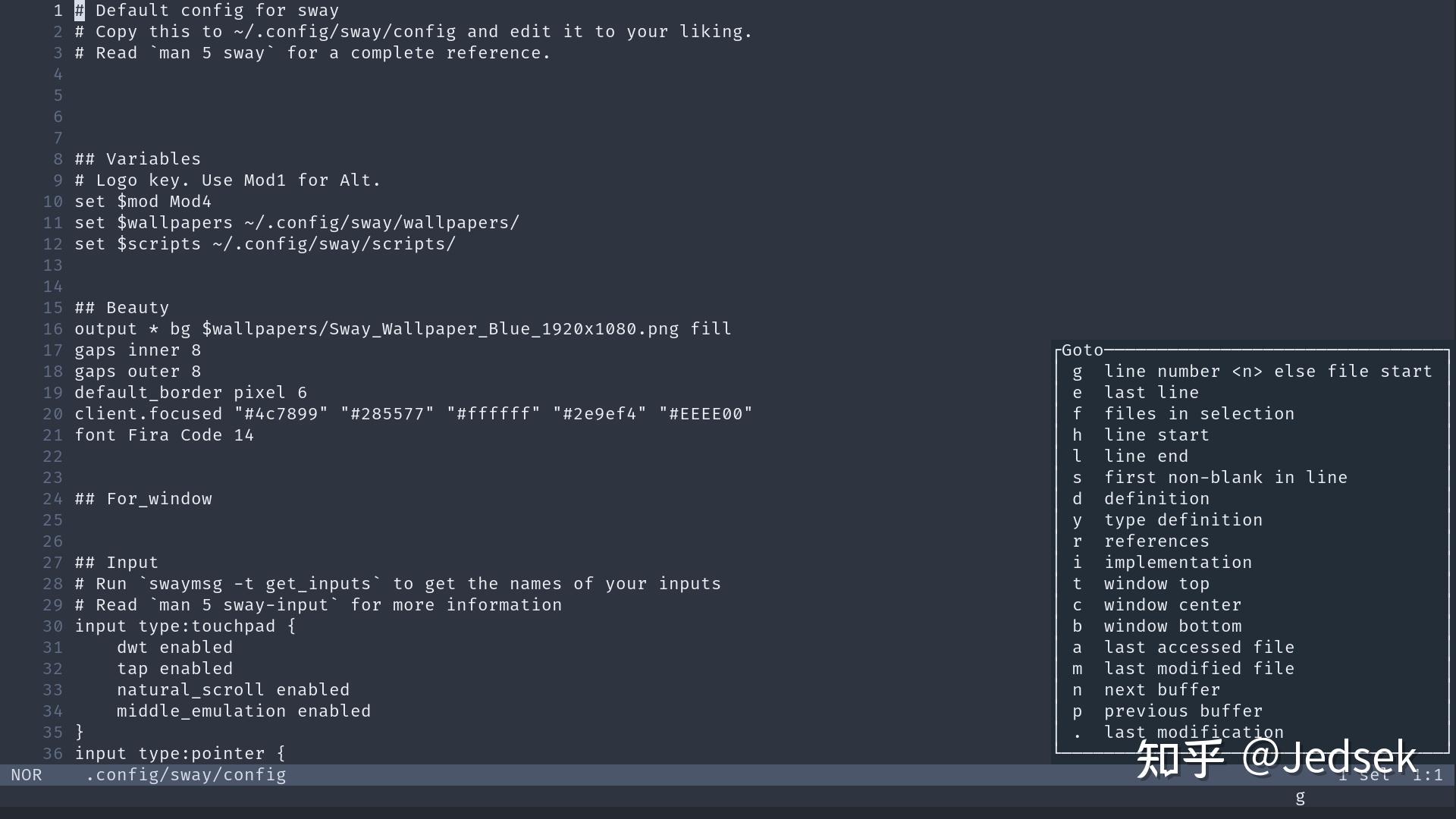This screenshot has height=819, width=1456.
Task: Select 'previous buffer' Goto option
Action: (1182, 711)
